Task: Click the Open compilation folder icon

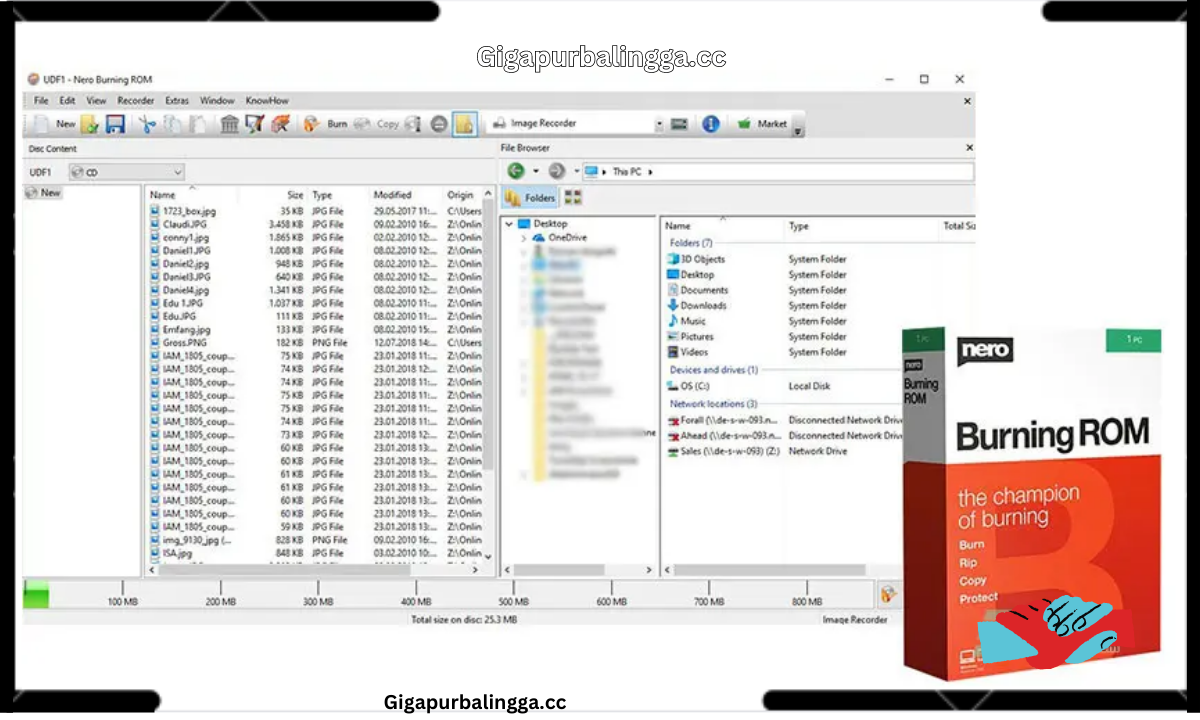Action: (90, 124)
